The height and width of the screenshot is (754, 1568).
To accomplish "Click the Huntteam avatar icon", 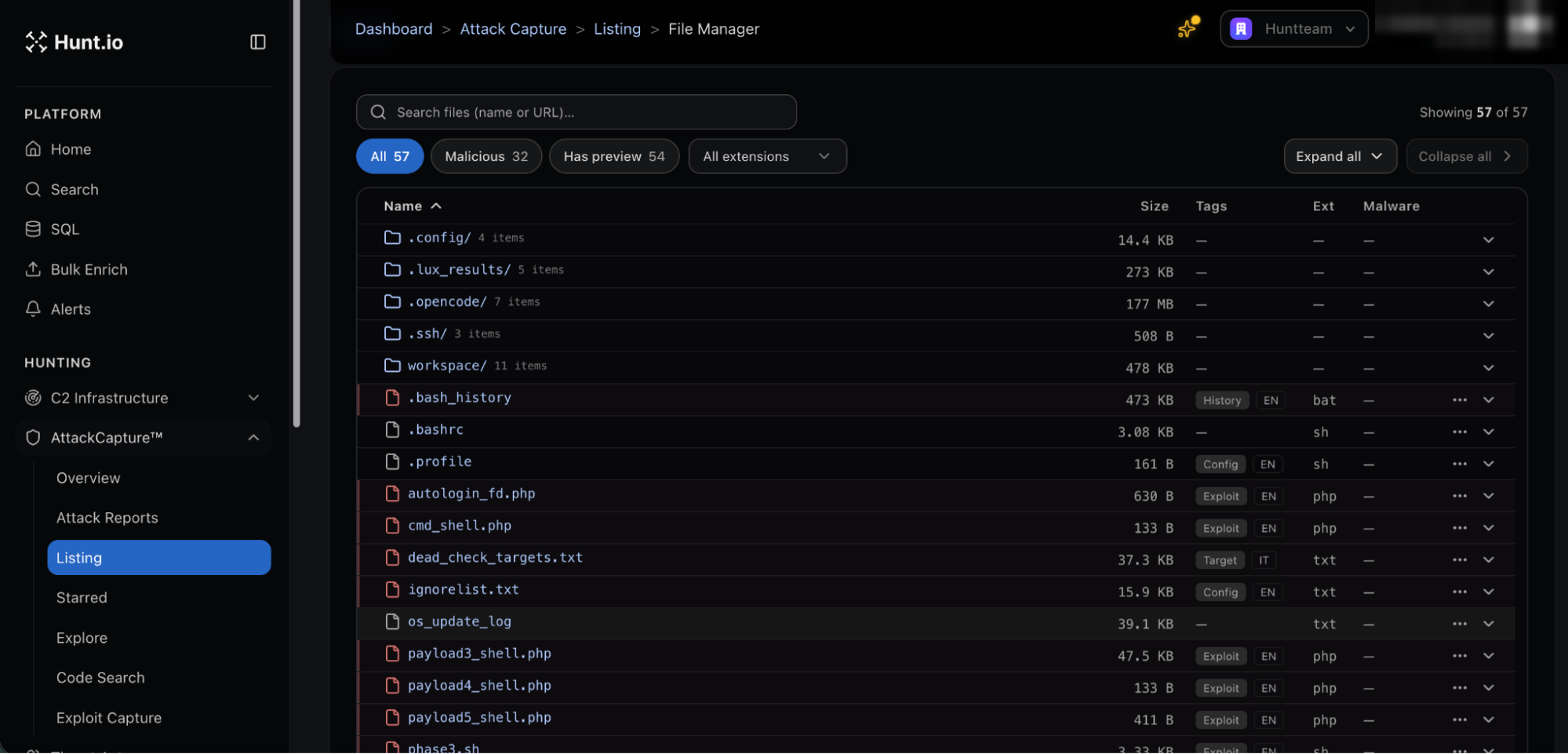I will [1241, 29].
